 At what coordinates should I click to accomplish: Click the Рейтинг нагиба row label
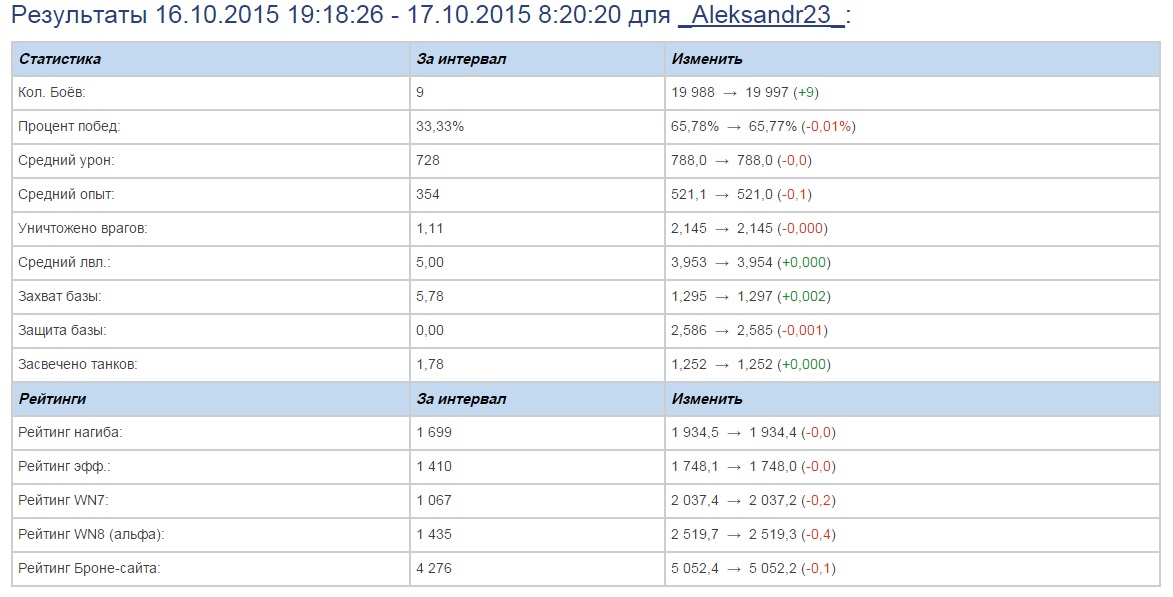70,432
